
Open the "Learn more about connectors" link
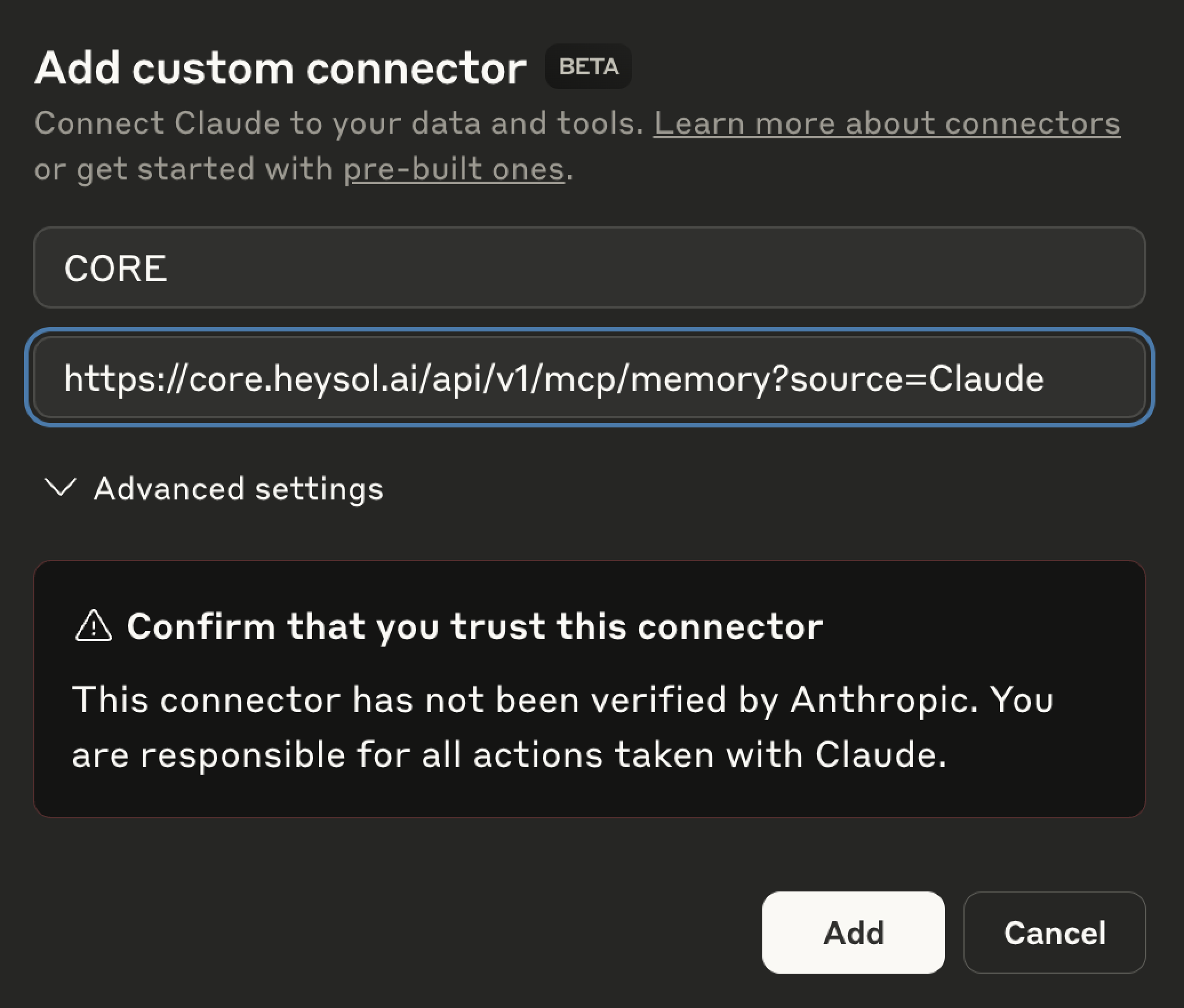click(886, 123)
